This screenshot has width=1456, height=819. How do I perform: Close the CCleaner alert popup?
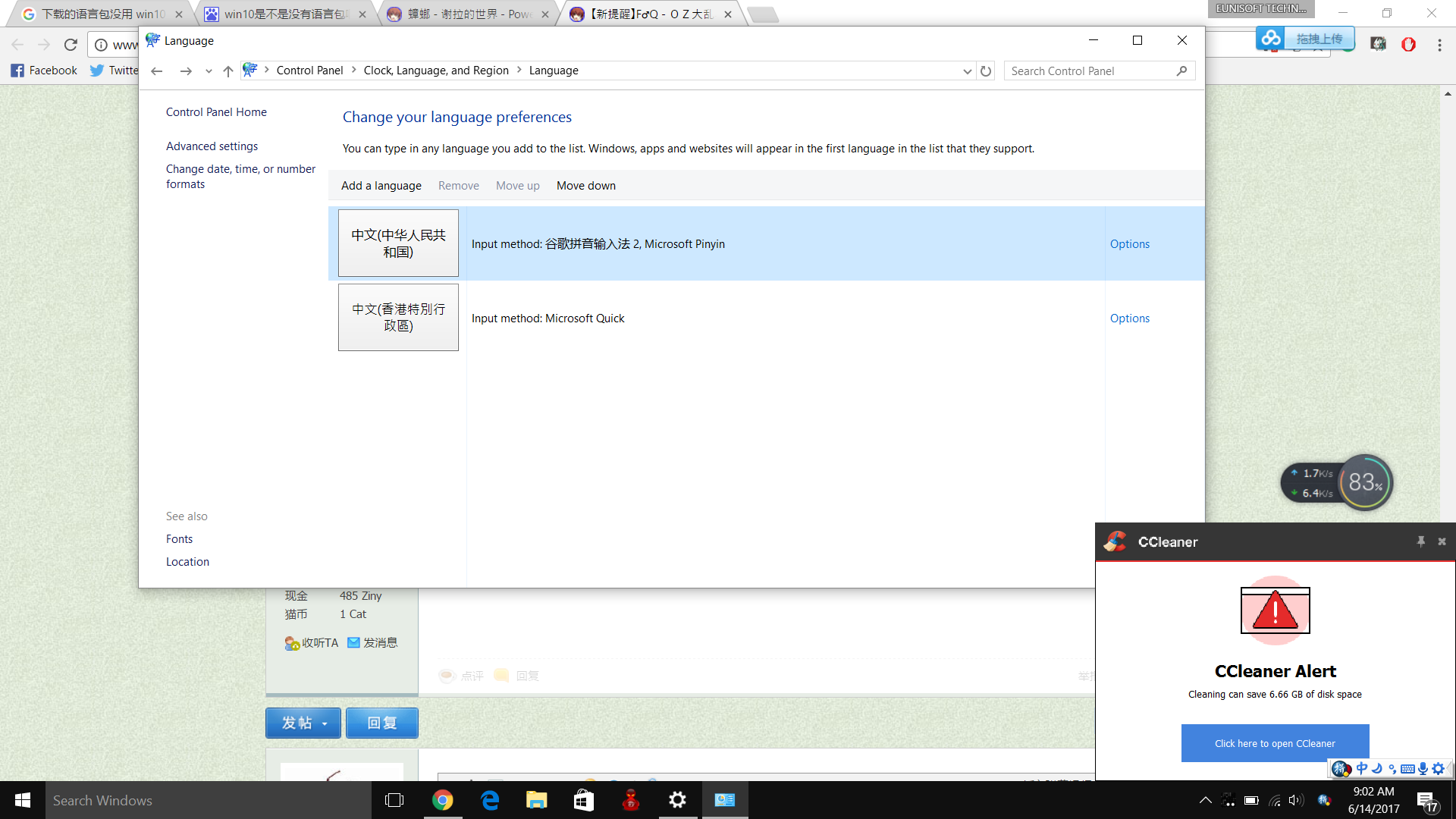click(x=1442, y=541)
